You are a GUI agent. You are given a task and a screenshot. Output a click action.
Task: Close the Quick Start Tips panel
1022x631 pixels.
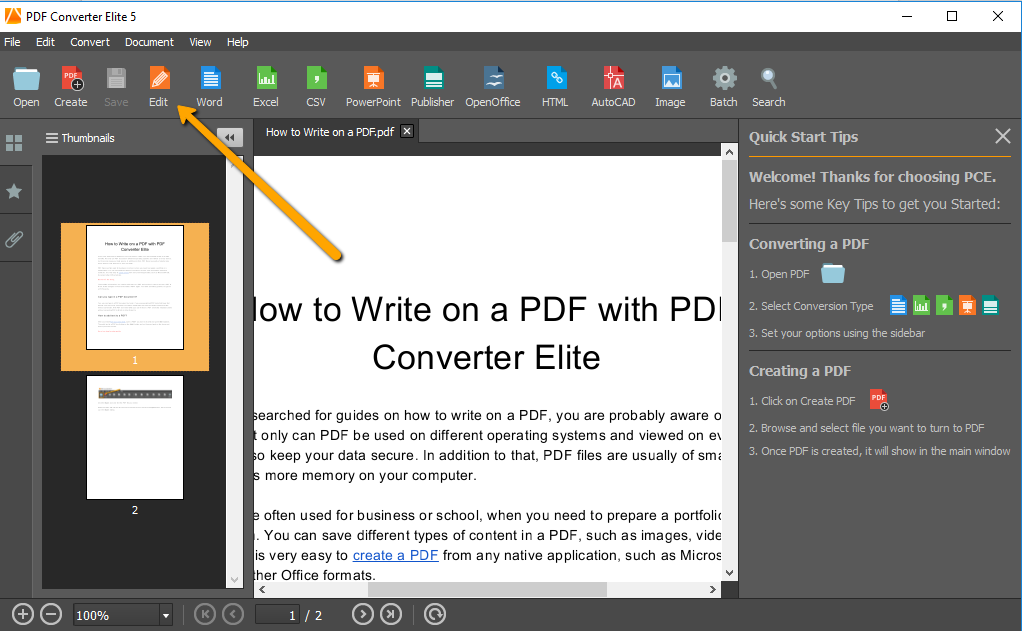(x=1003, y=137)
